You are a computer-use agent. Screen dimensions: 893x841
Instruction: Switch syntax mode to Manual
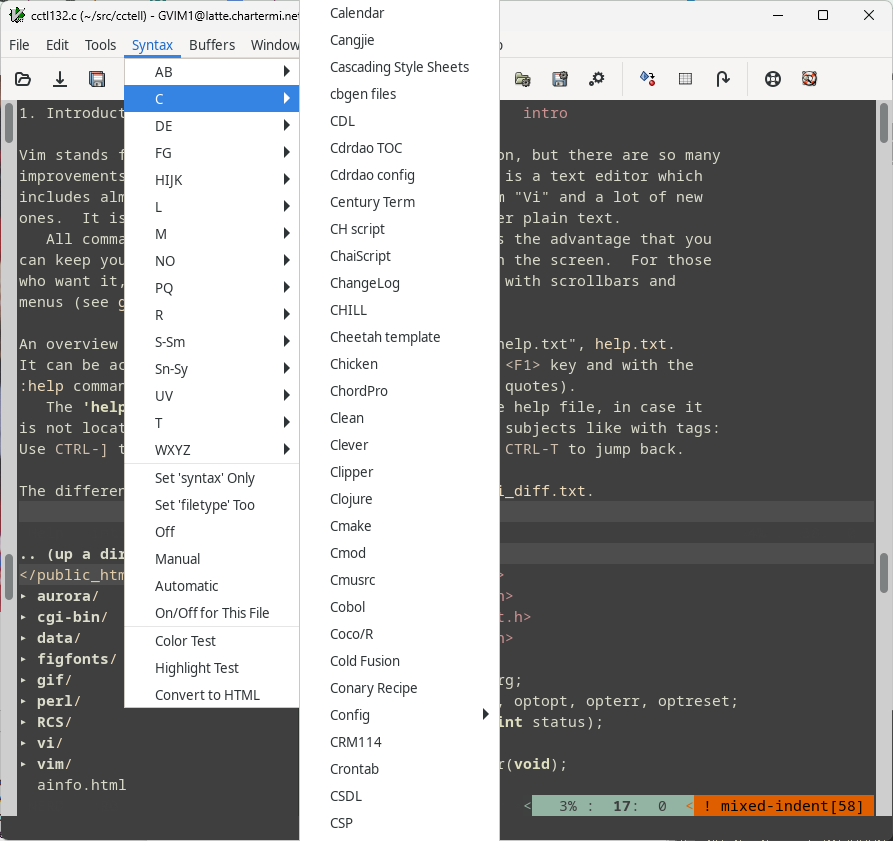point(211,559)
